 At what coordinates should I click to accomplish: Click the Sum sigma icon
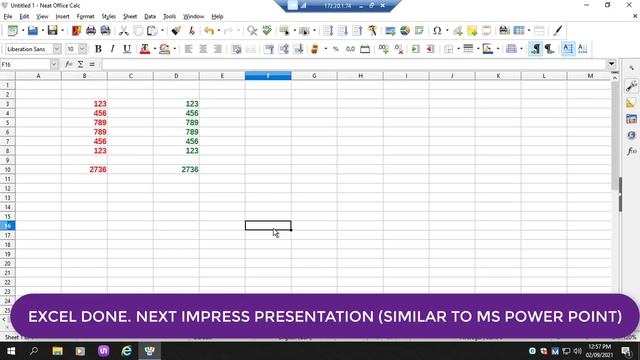[80, 64]
